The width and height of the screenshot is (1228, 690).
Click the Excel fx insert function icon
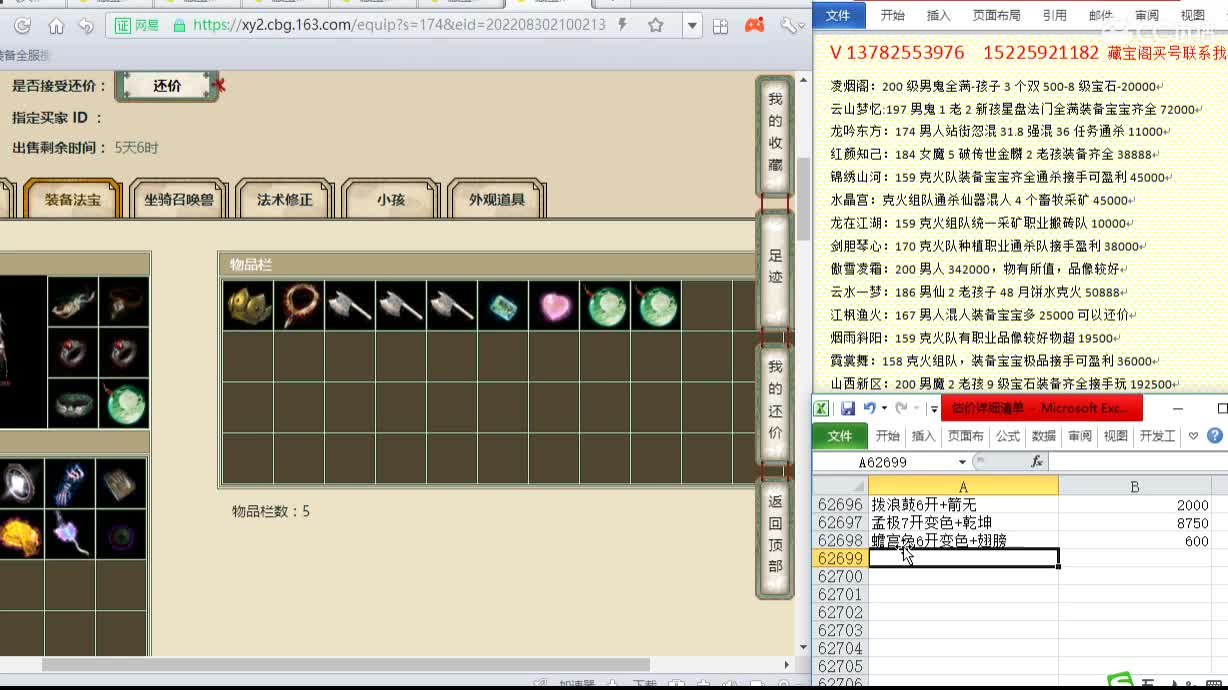tap(1037, 462)
